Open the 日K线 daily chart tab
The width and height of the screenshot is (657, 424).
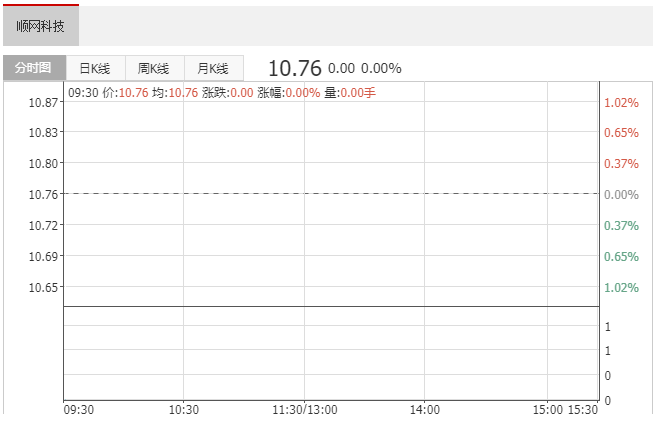point(95,68)
